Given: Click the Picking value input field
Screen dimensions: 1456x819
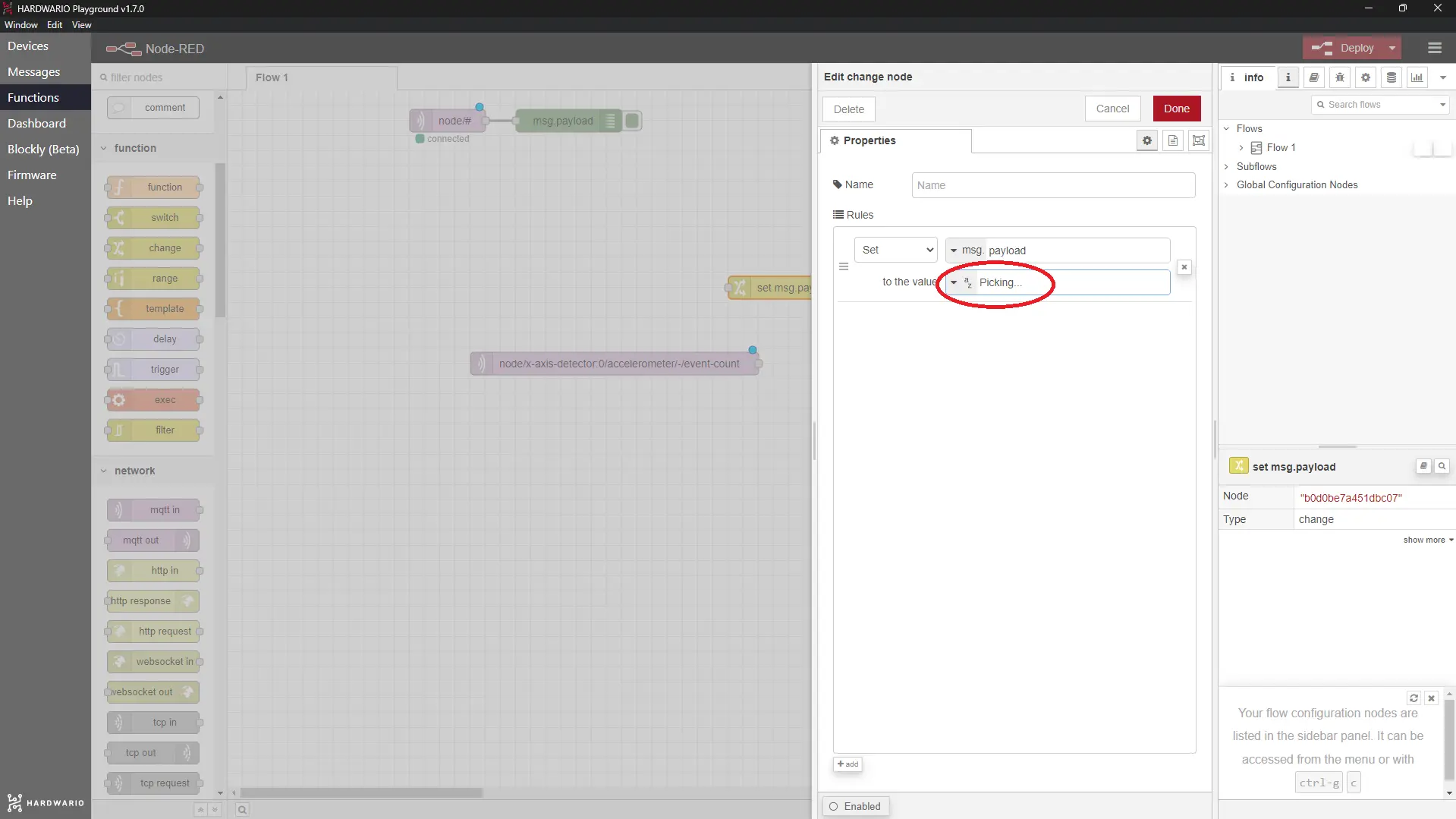Looking at the screenshot, I should (x=1071, y=282).
